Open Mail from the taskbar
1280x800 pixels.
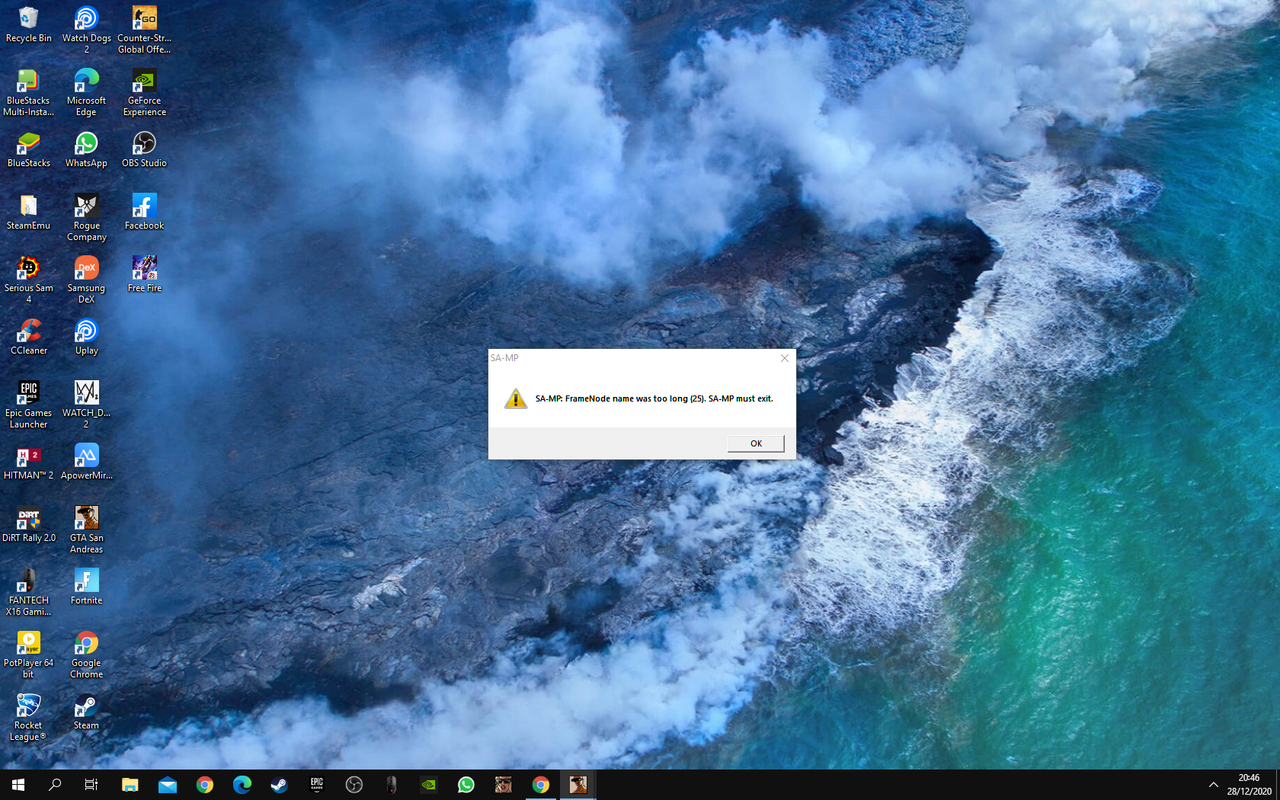[x=167, y=785]
